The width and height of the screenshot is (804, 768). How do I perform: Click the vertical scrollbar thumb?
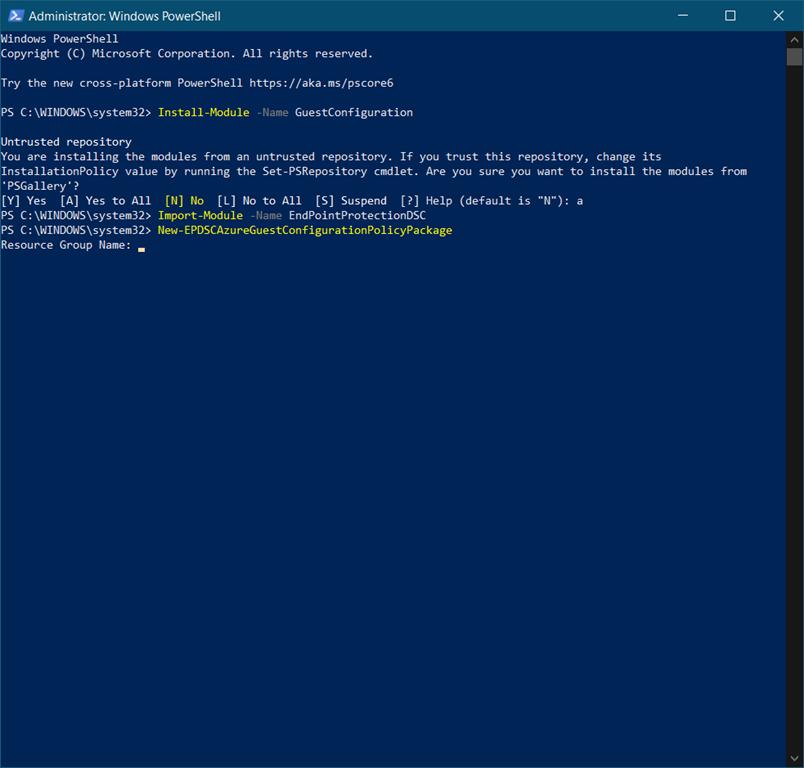tap(794, 57)
